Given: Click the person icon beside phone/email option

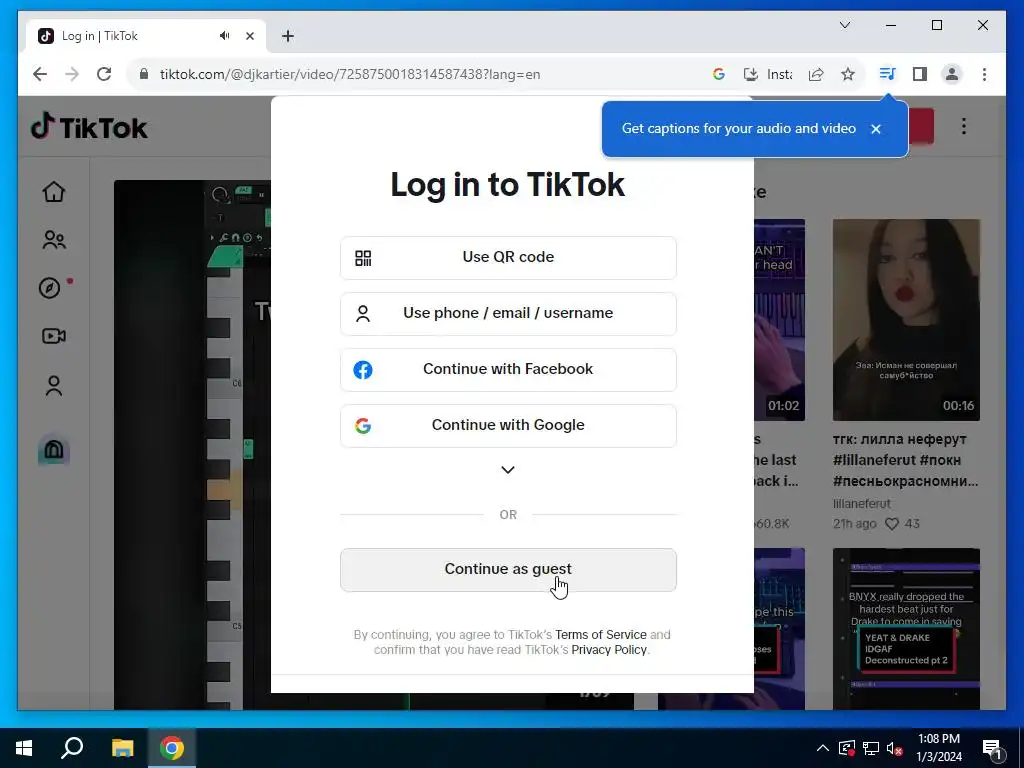Looking at the screenshot, I should [363, 314].
